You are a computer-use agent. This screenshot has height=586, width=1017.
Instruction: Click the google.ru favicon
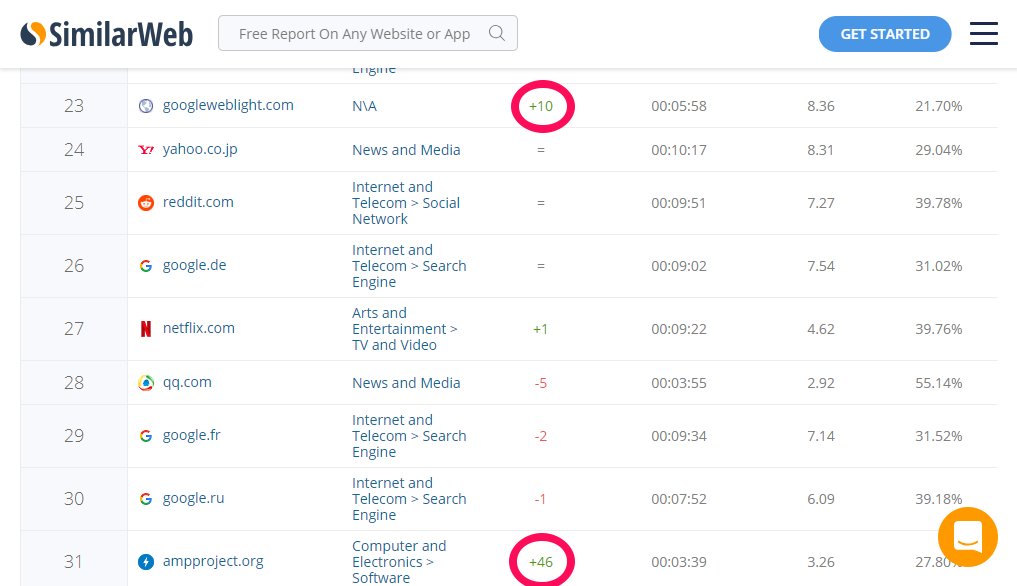146,499
